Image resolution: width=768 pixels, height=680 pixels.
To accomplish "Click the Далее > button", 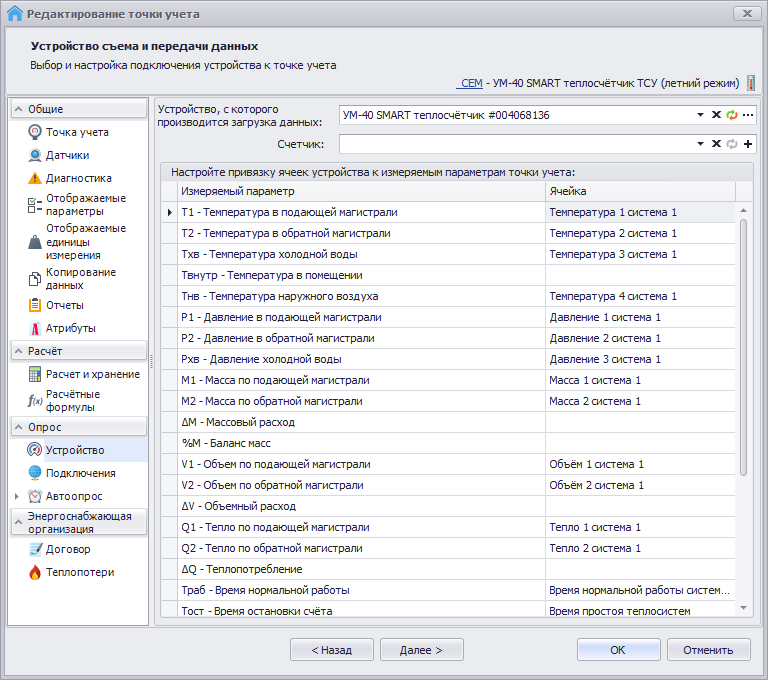I will click(x=421, y=650).
